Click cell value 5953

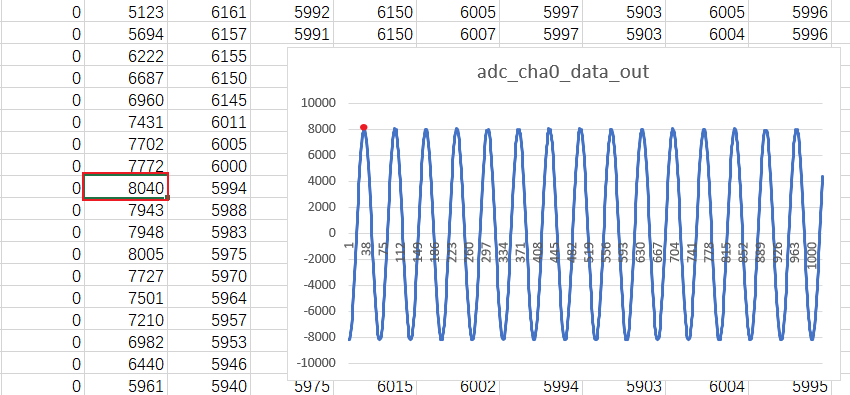point(209,342)
